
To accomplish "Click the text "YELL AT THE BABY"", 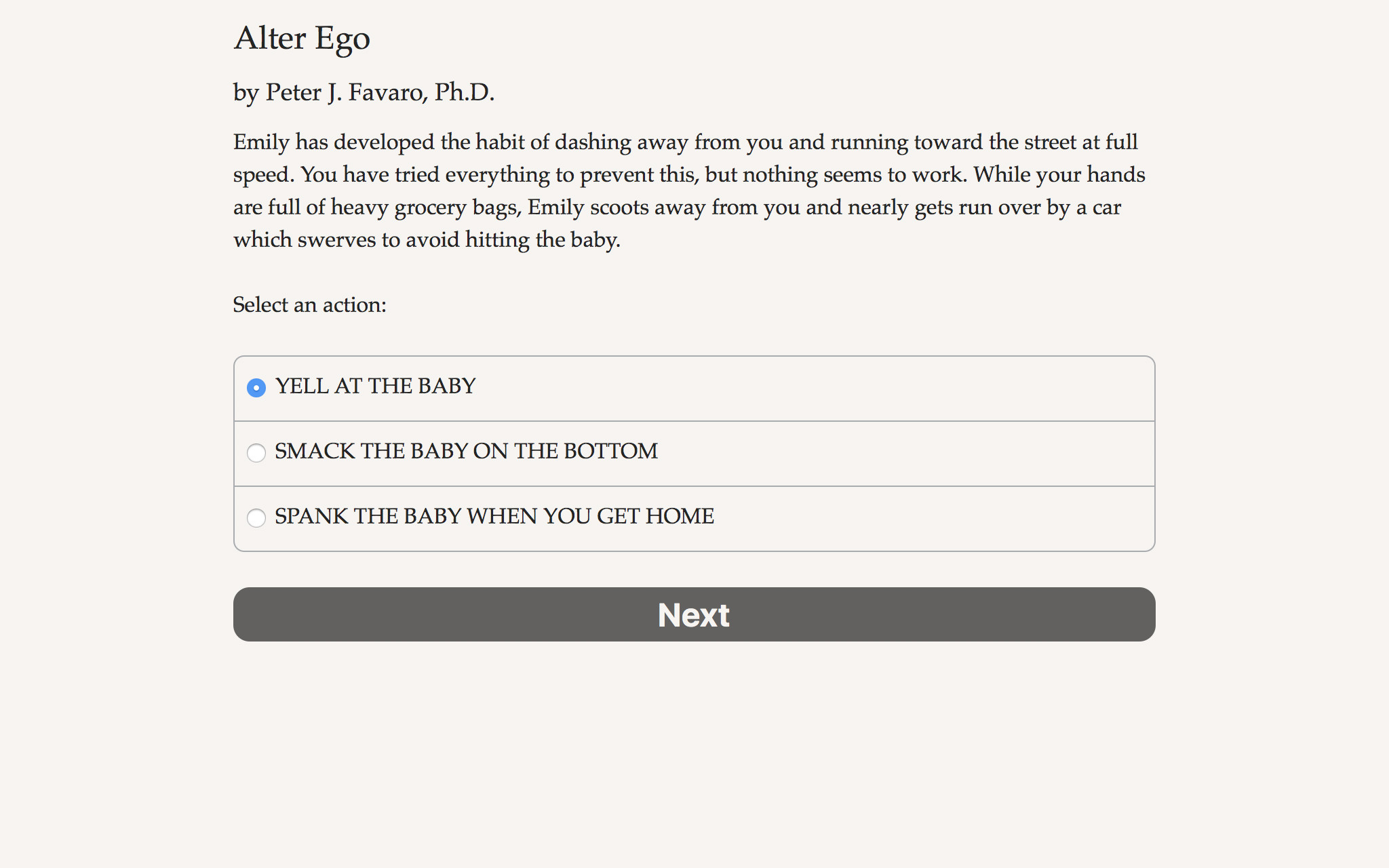I will pyautogui.click(x=374, y=385).
